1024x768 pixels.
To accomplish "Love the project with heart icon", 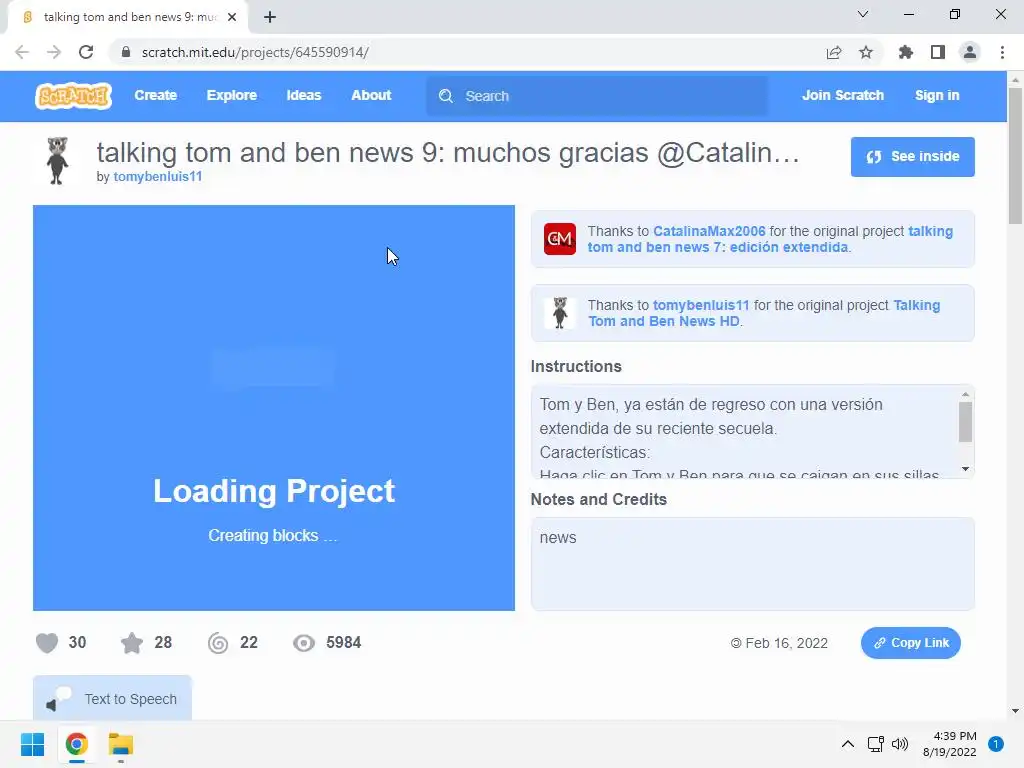I will 47,643.
